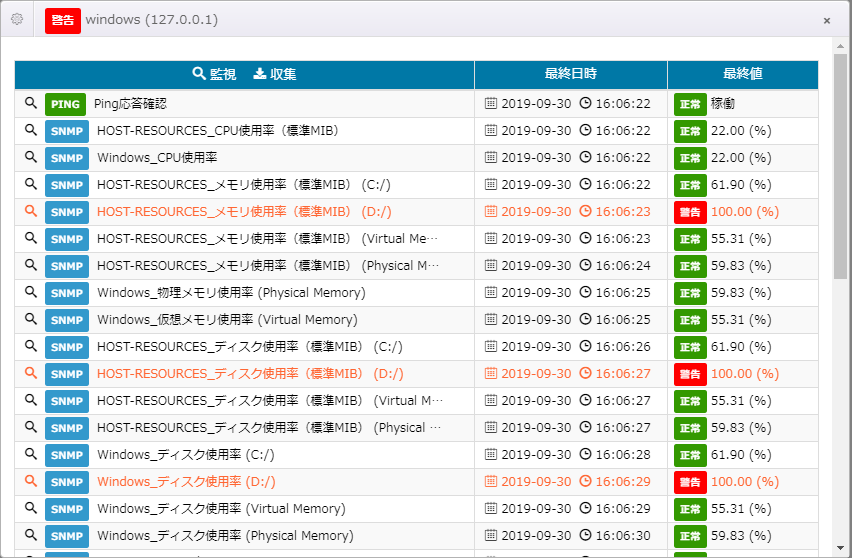Click clock icon beside 16:06:30
The image size is (852, 558).
[585, 535]
